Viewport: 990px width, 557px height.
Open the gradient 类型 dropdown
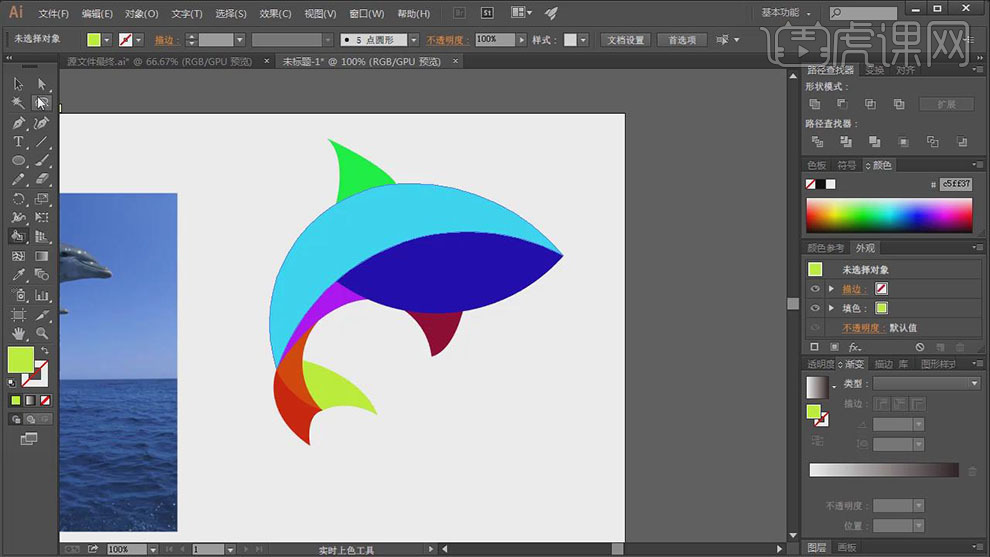click(925, 384)
